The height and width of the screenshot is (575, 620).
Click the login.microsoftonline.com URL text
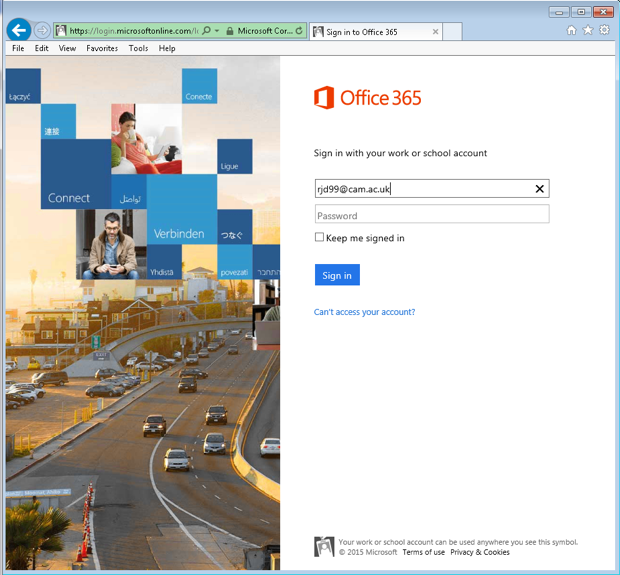pos(134,31)
